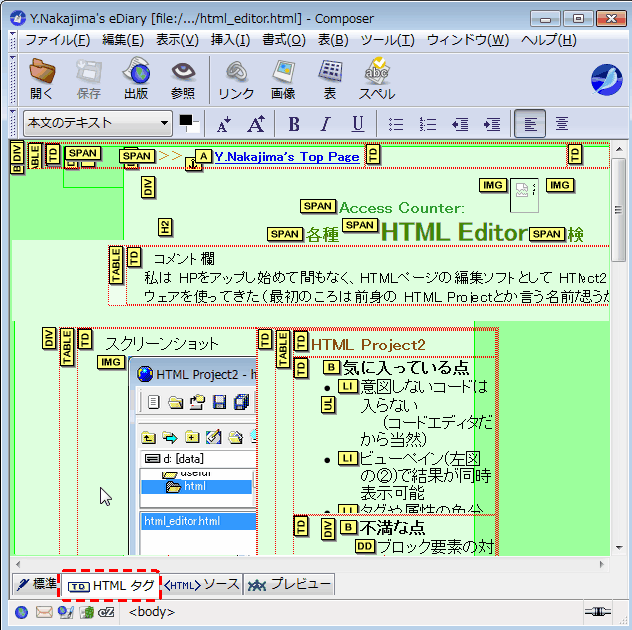Click the 参照 (Browse) eye icon
This screenshot has height=630, width=632.
coord(182,78)
